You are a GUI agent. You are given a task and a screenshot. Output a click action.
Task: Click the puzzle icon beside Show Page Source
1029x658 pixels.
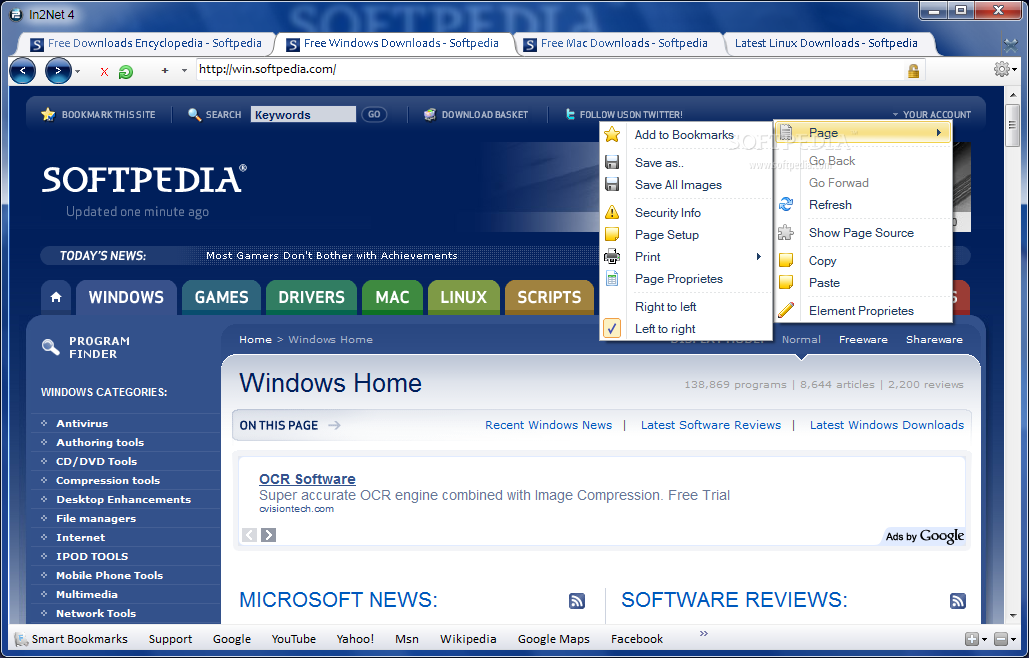786,232
